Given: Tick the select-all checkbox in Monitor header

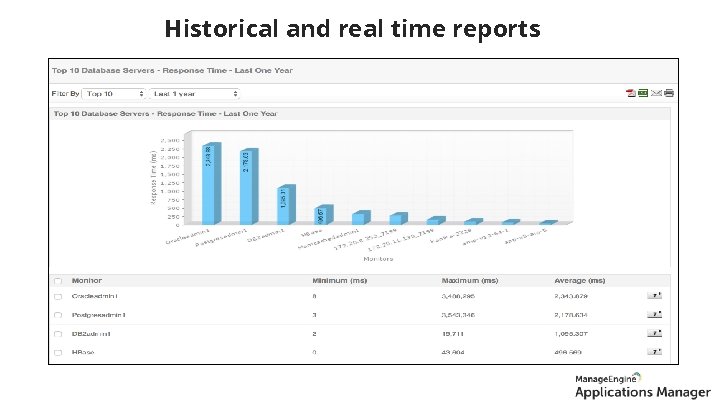Looking at the screenshot, I should coord(58,281).
